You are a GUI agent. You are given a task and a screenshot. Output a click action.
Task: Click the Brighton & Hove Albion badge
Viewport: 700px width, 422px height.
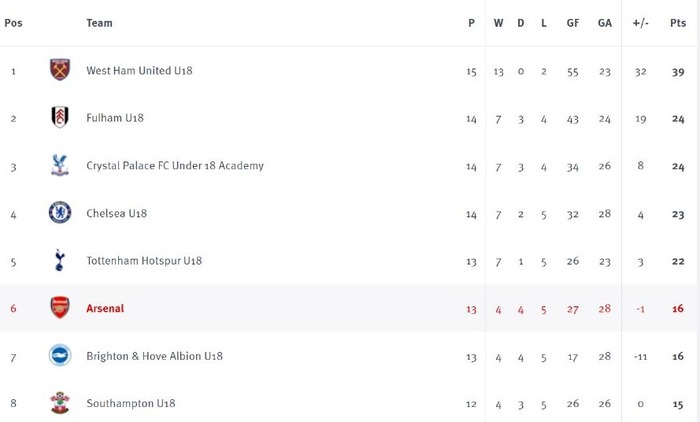(60, 355)
